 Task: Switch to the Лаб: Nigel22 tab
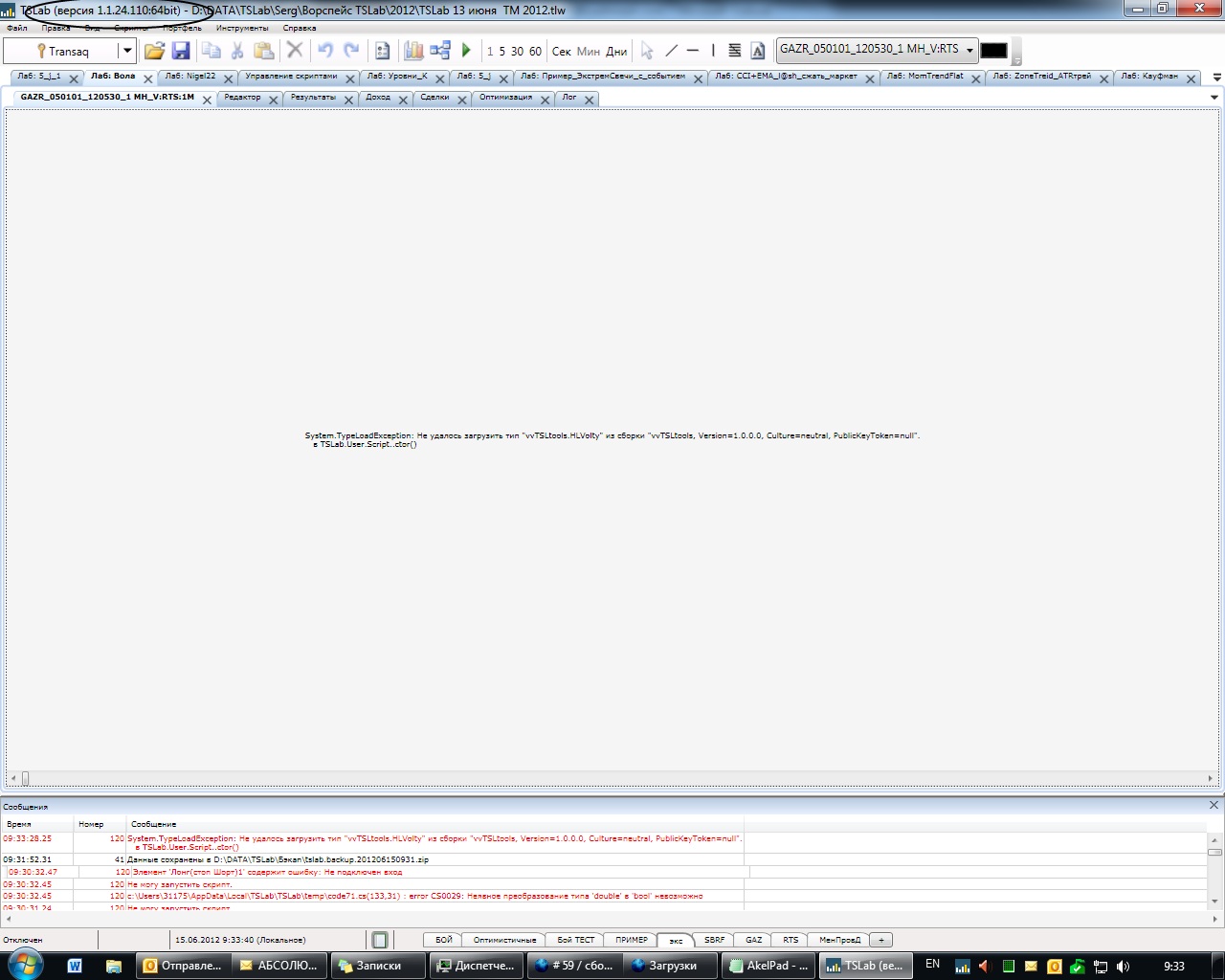[190, 77]
